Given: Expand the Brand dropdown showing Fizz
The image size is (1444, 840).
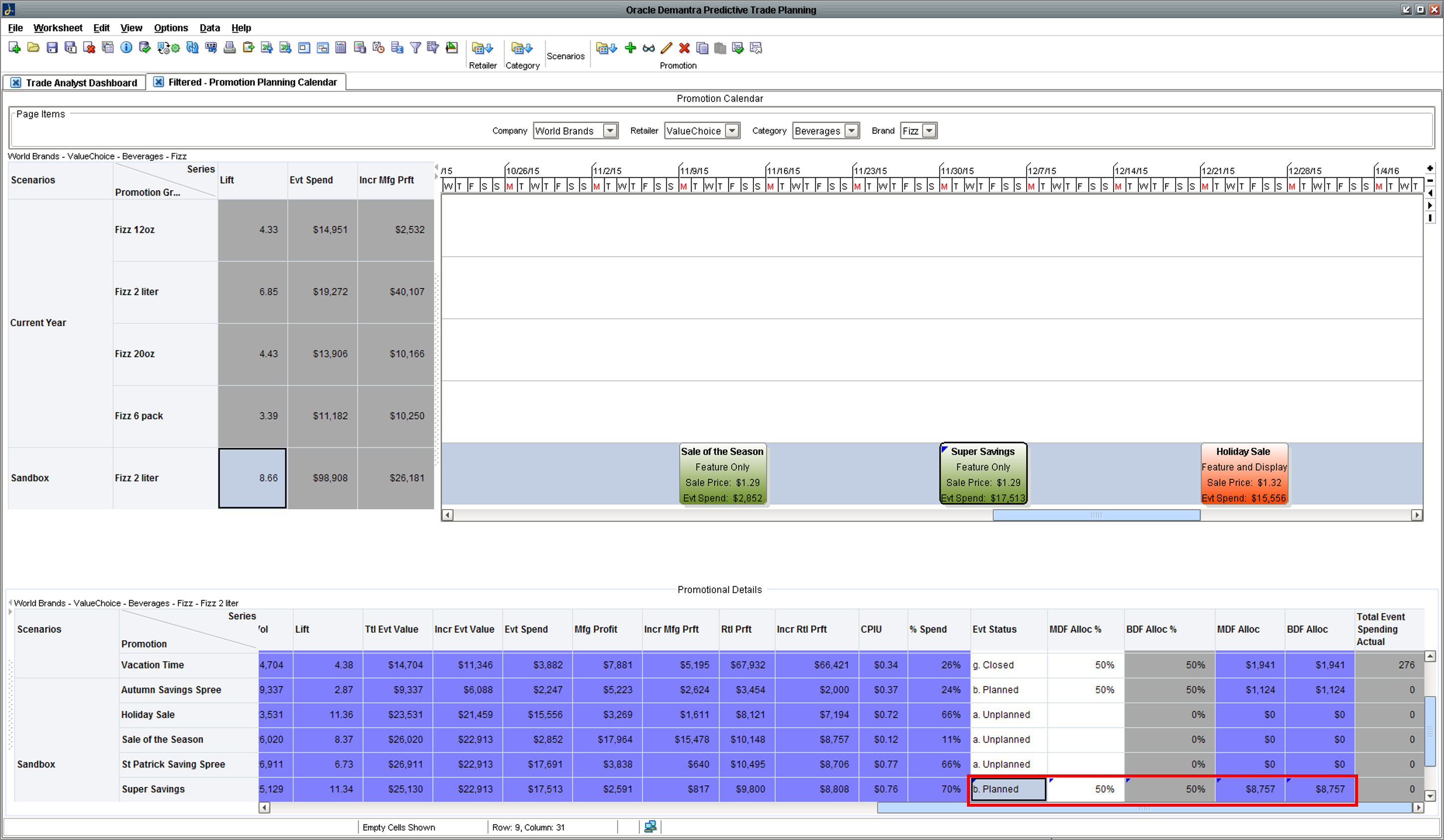Looking at the screenshot, I should 929,131.
